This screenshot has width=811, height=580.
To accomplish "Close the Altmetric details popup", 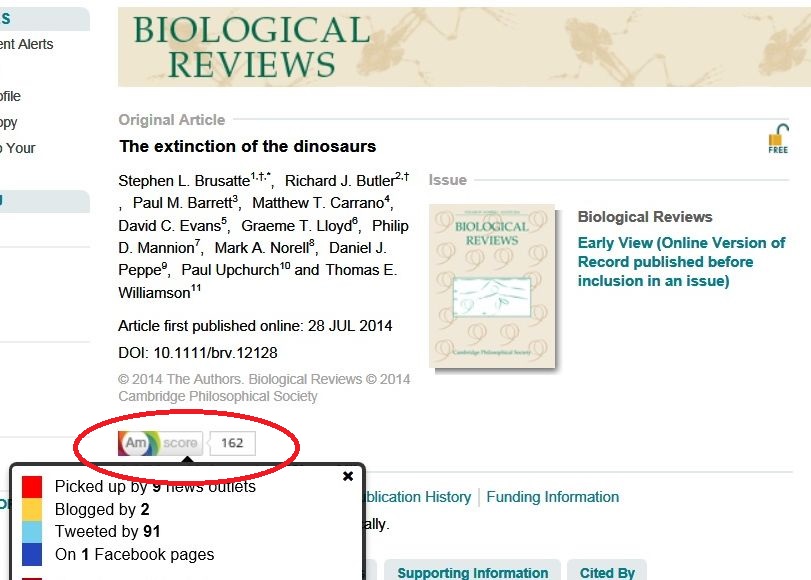I will coord(348,476).
